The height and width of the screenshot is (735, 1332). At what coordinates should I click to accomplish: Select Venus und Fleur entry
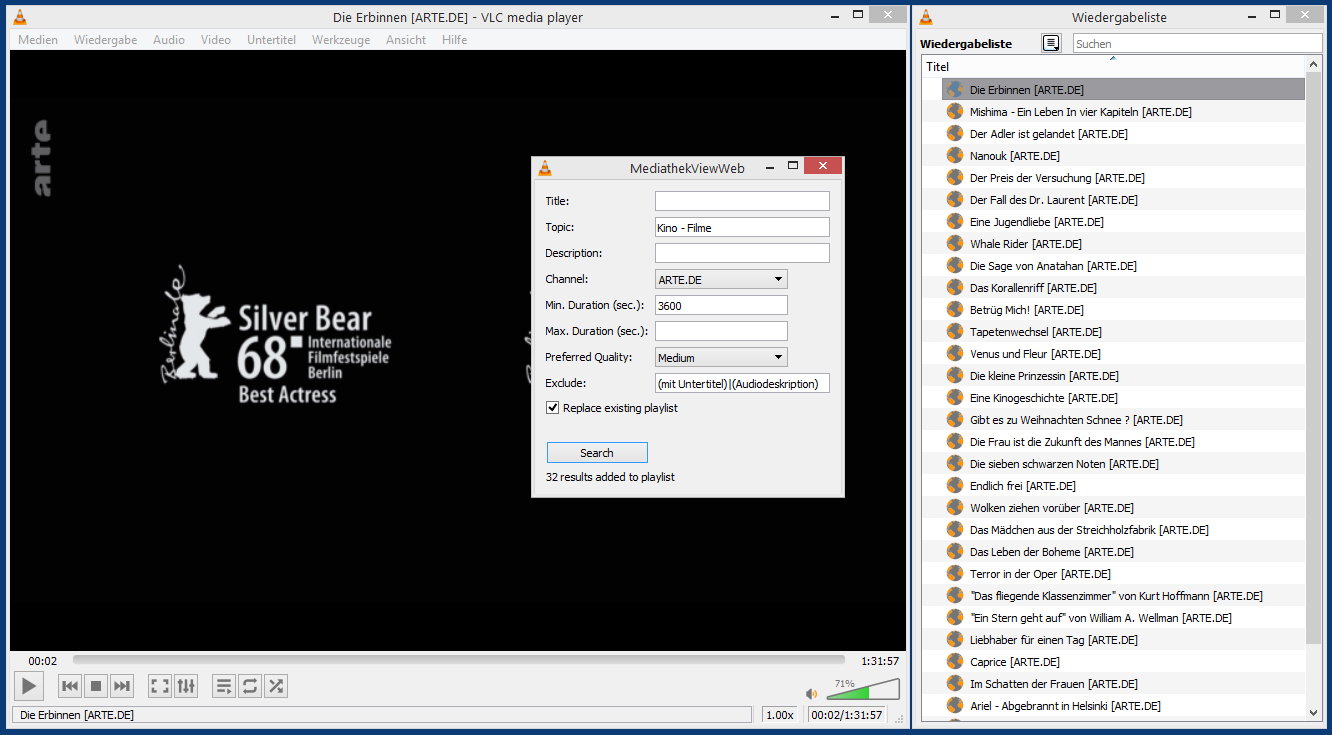(1123, 354)
